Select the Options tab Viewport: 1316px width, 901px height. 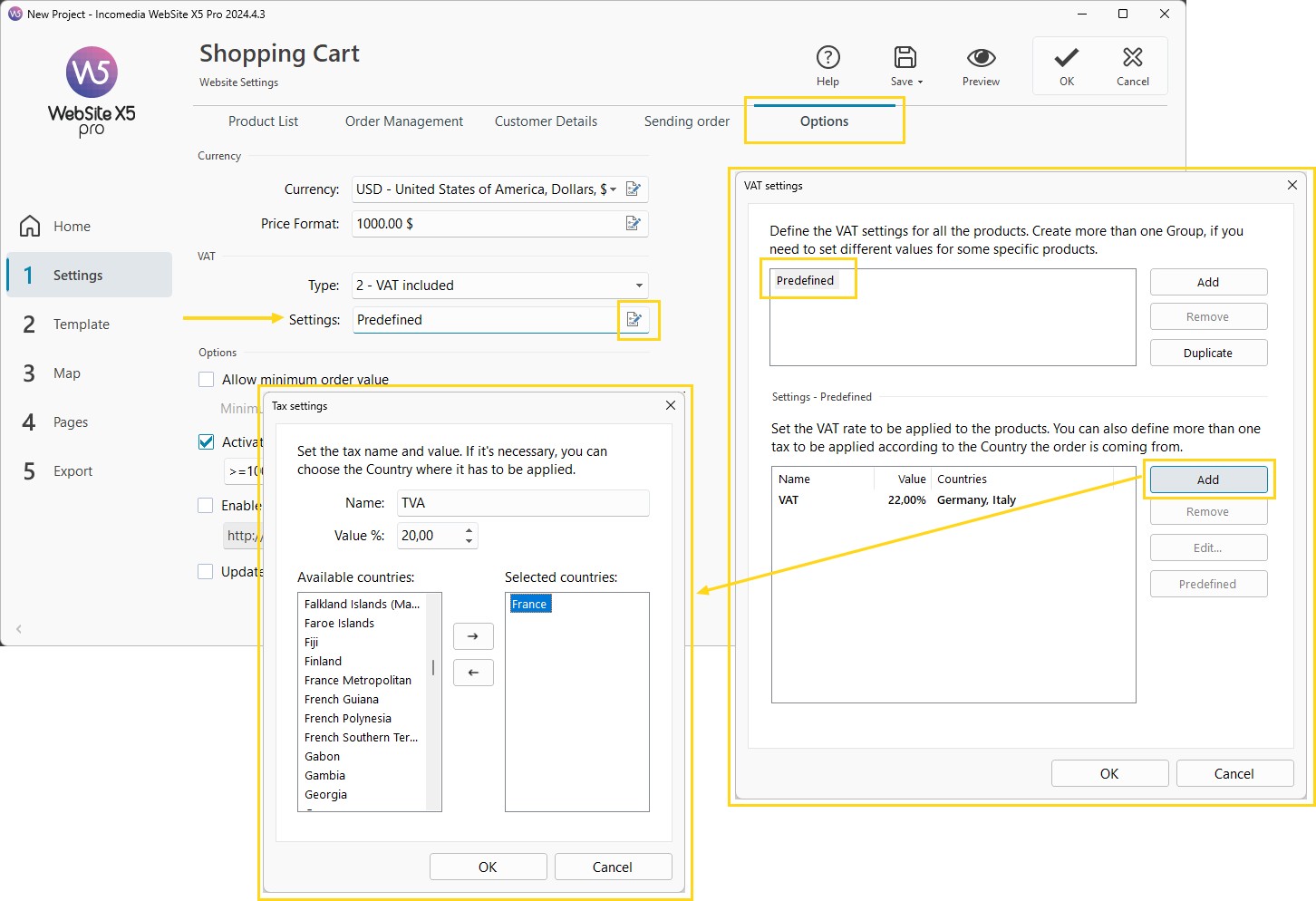[x=825, y=121]
